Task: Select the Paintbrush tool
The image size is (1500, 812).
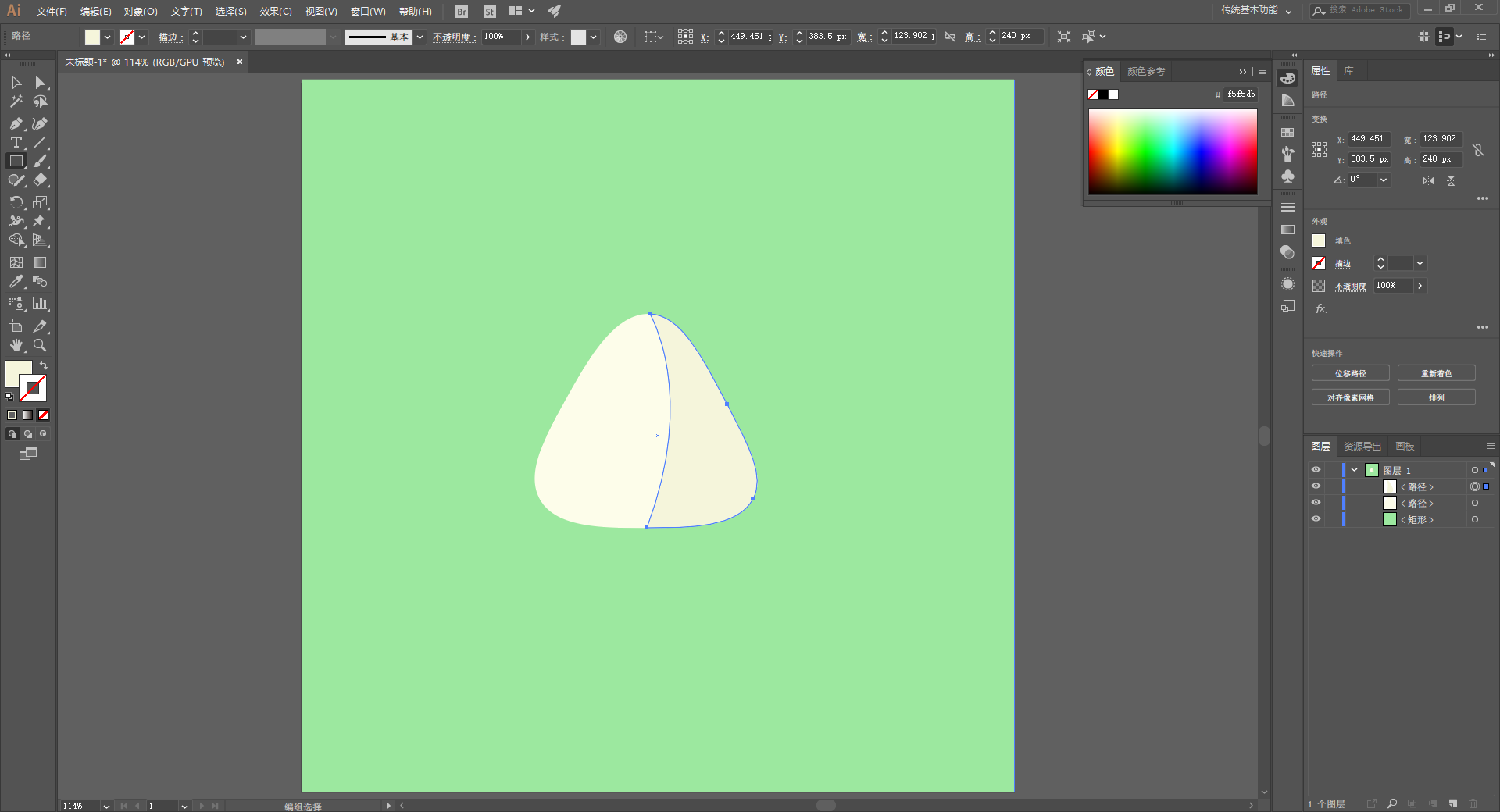Action: [x=40, y=161]
